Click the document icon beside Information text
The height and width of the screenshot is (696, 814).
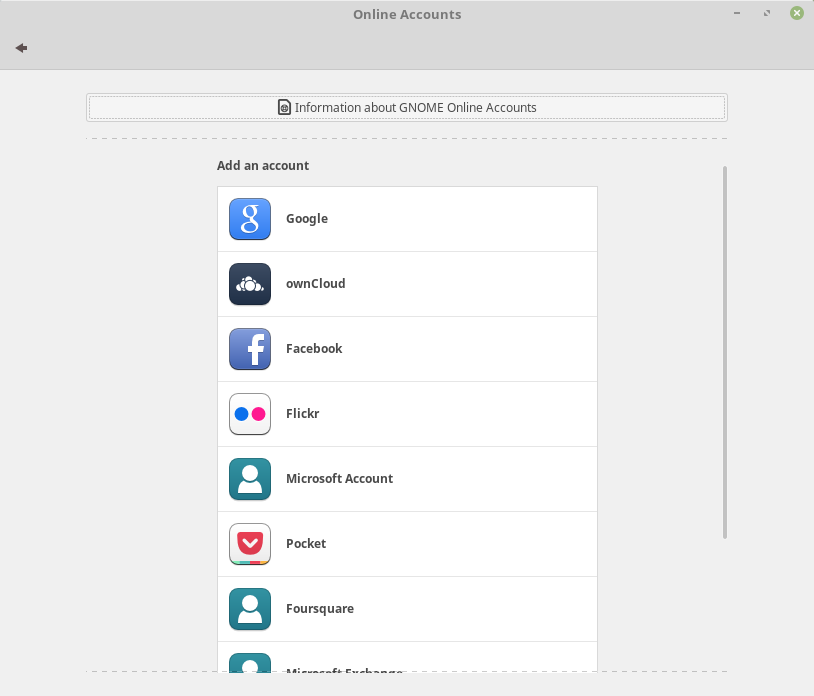tap(284, 107)
